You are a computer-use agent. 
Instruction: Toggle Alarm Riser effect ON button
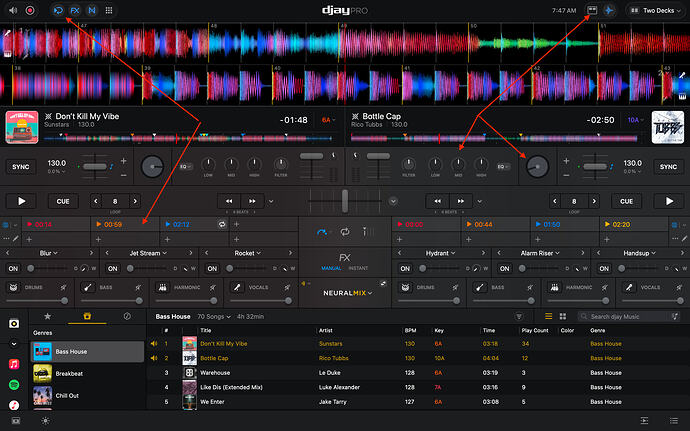504,268
